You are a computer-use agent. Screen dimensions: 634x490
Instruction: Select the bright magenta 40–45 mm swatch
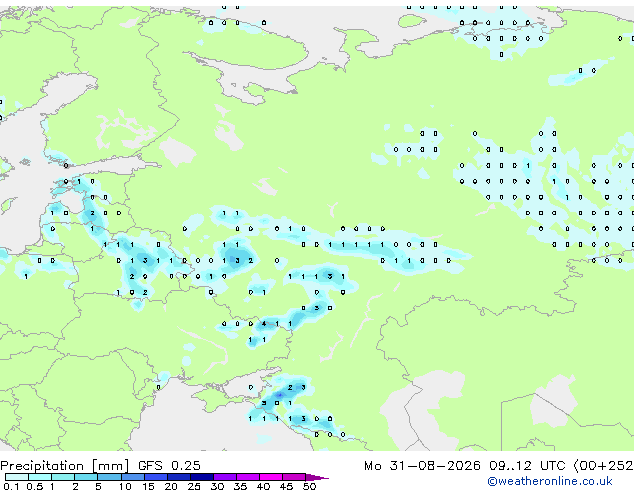click(x=271, y=477)
